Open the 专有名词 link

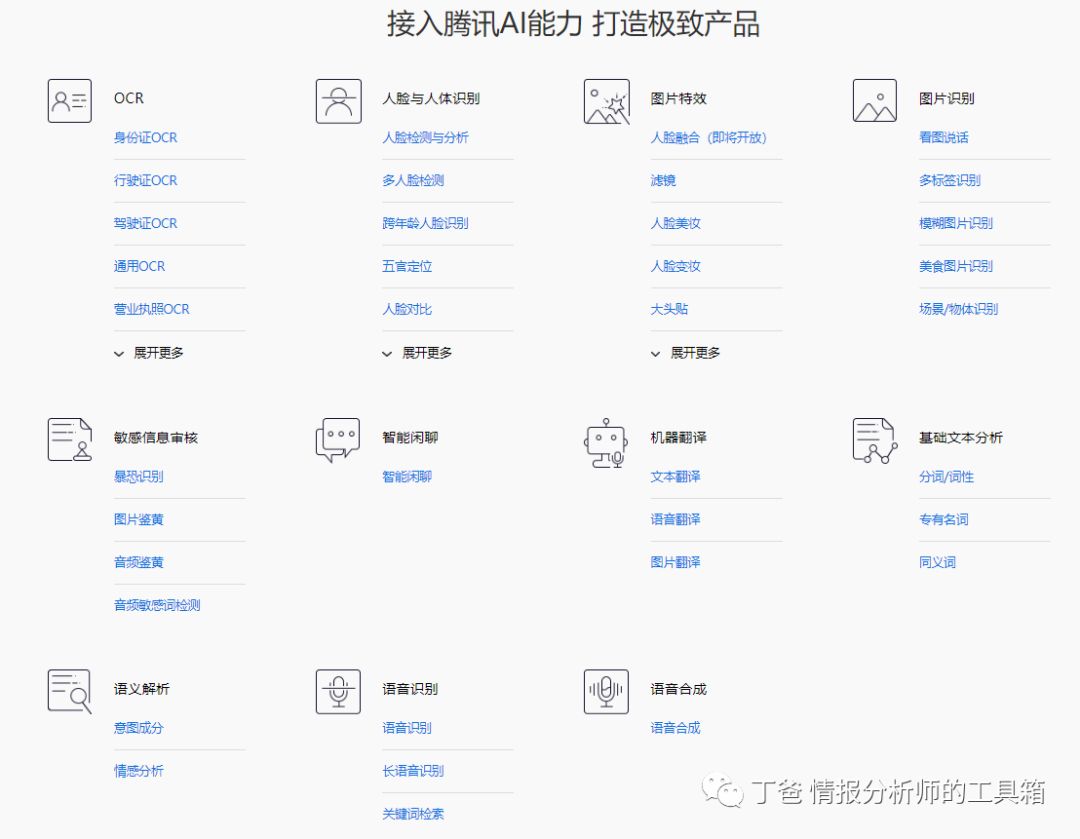[944, 519]
